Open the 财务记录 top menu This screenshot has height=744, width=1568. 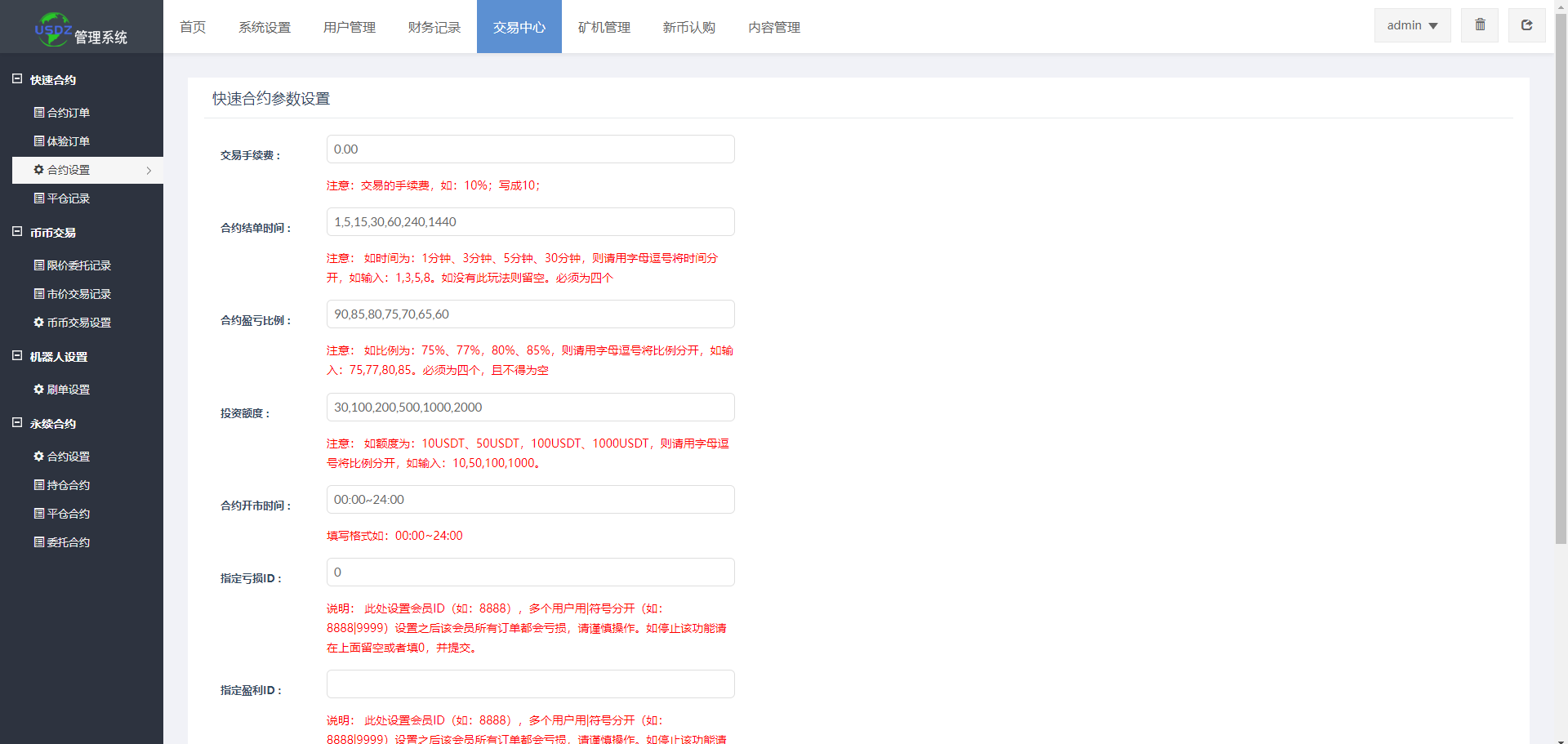(434, 27)
